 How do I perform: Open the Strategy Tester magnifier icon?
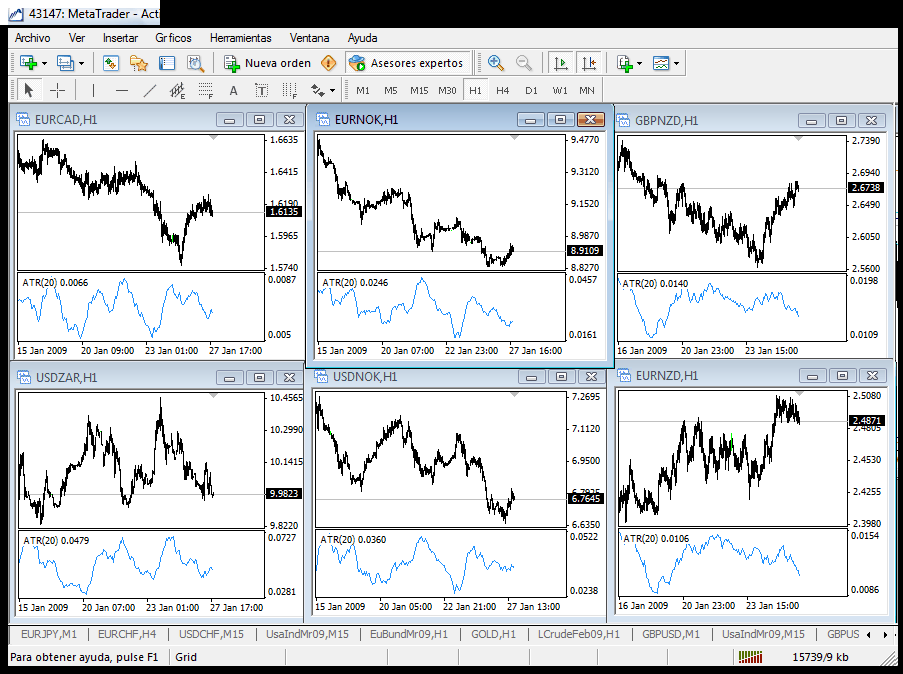point(195,63)
